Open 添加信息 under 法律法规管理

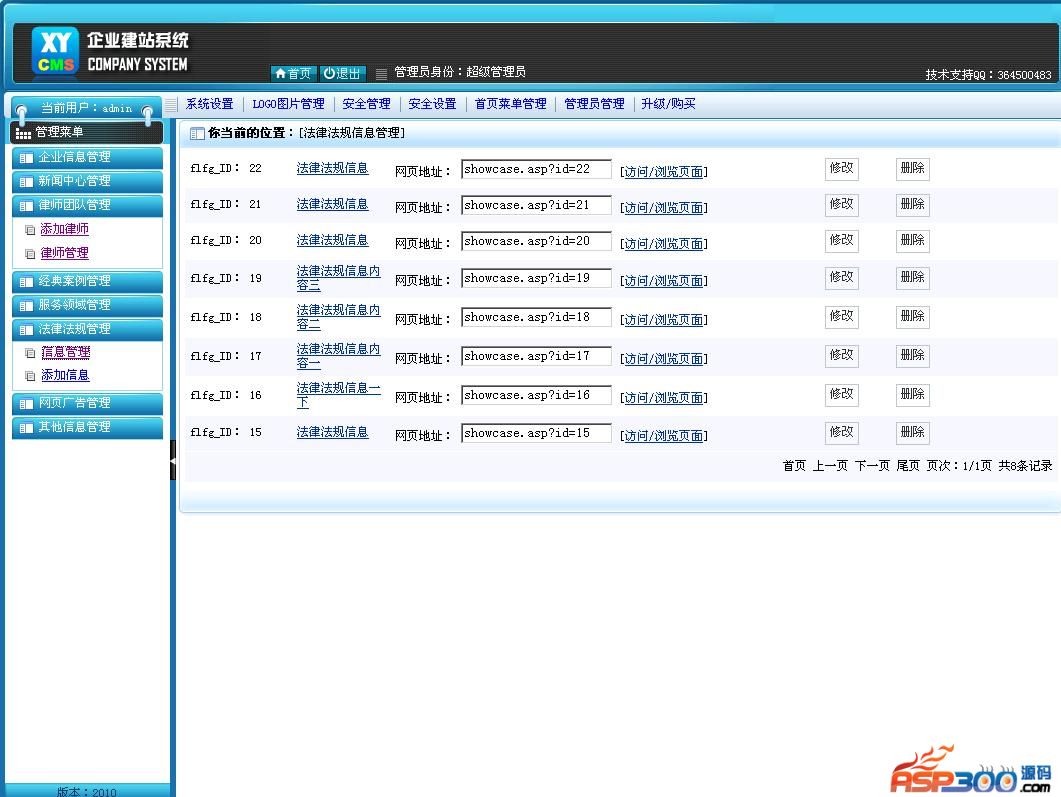coord(65,375)
